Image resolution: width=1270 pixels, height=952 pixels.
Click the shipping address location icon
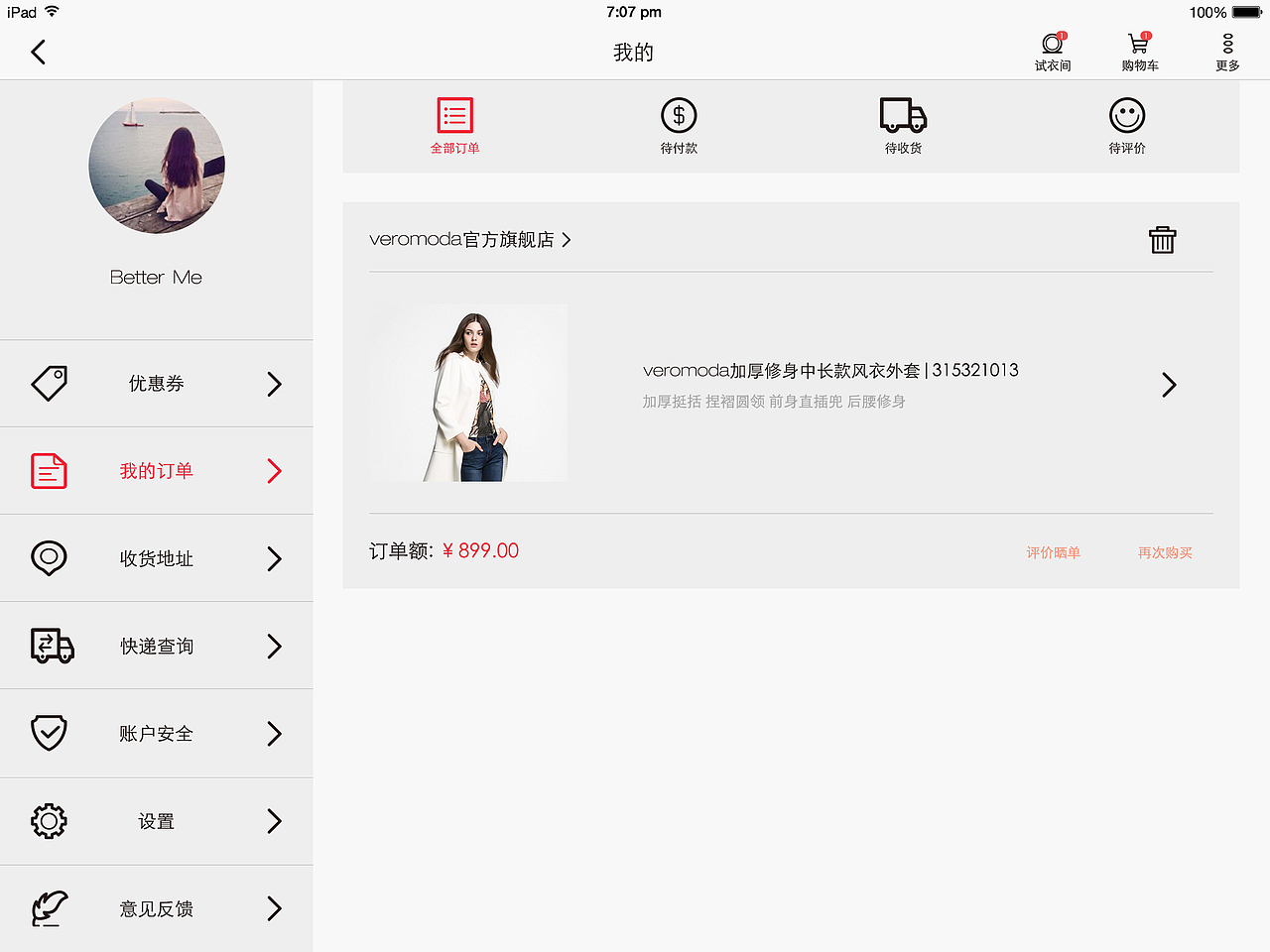tap(49, 558)
